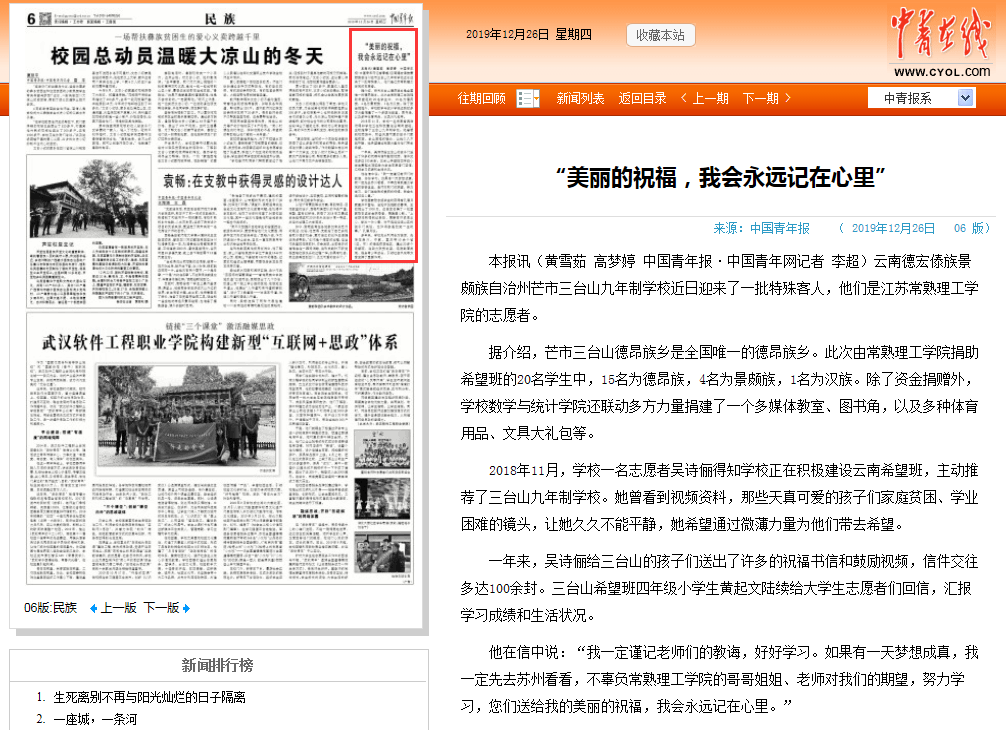Go to 返回目录 link
Viewport: 1006px width, 730px height.
tap(642, 98)
